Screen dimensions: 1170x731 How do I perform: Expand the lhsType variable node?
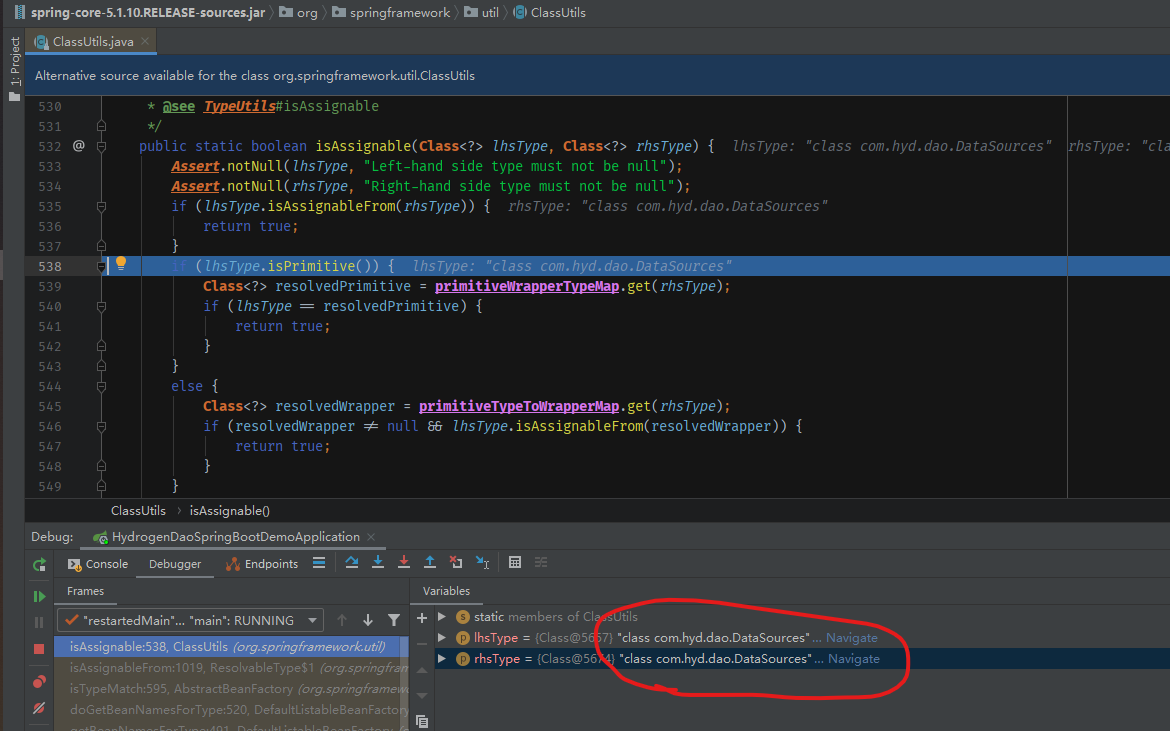pyautogui.click(x=442, y=638)
